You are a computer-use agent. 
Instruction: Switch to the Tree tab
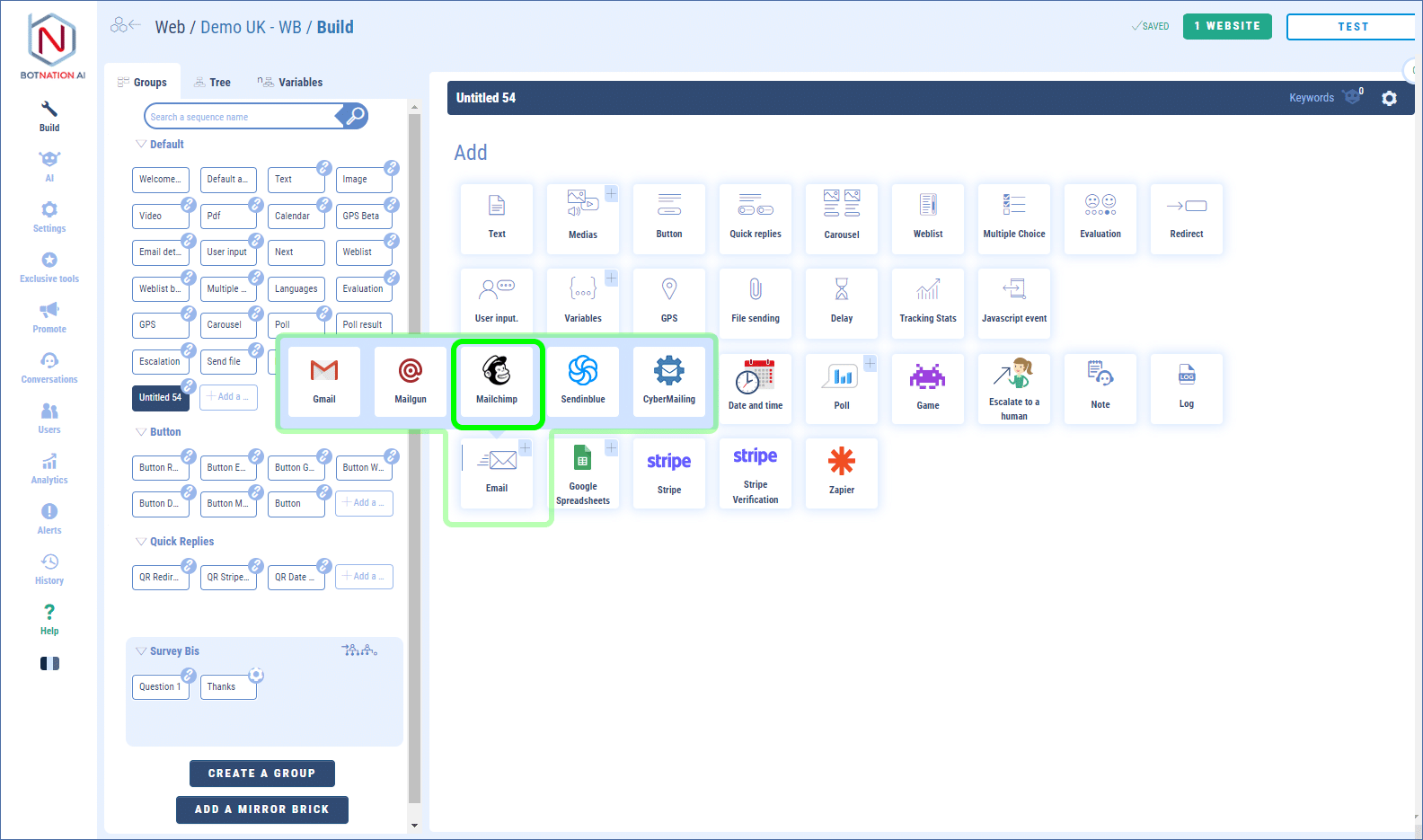click(x=213, y=83)
